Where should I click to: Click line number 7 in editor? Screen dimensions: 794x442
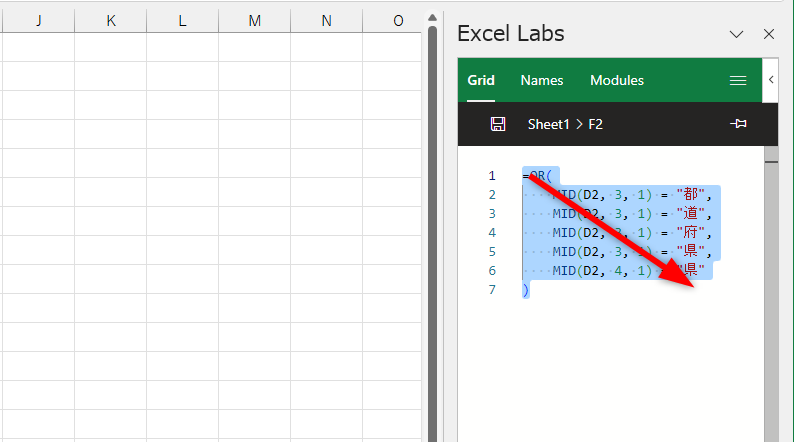pos(492,290)
